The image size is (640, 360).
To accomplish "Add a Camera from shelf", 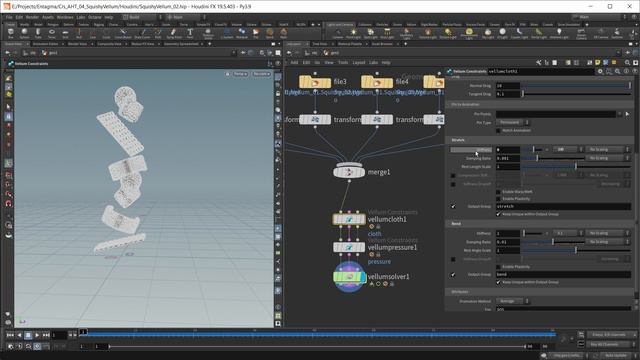I will [338, 33].
